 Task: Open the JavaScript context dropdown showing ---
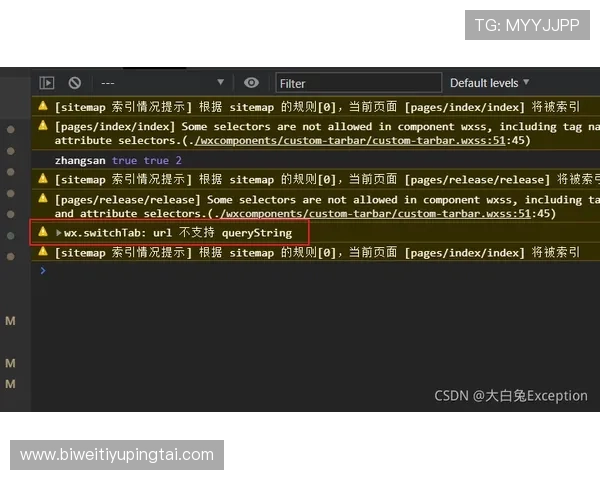[x=162, y=83]
